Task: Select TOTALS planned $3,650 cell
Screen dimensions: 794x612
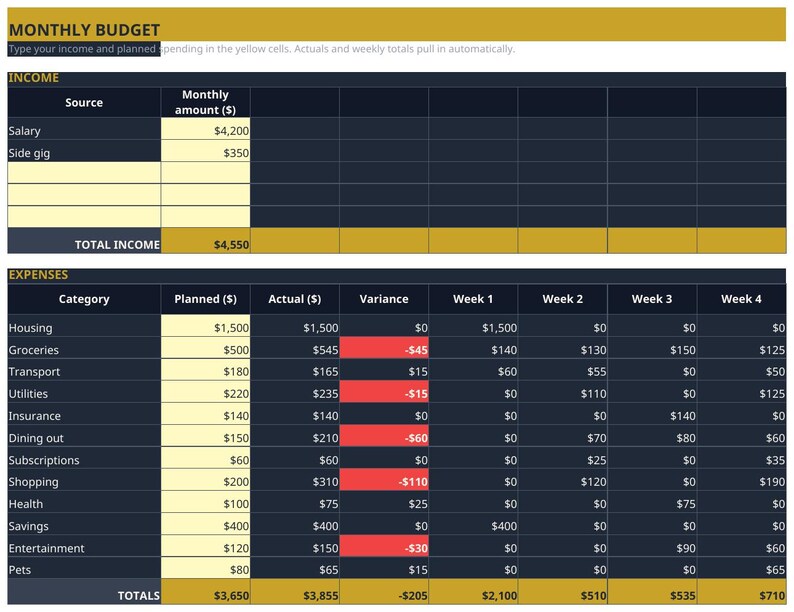Action: point(206,592)
